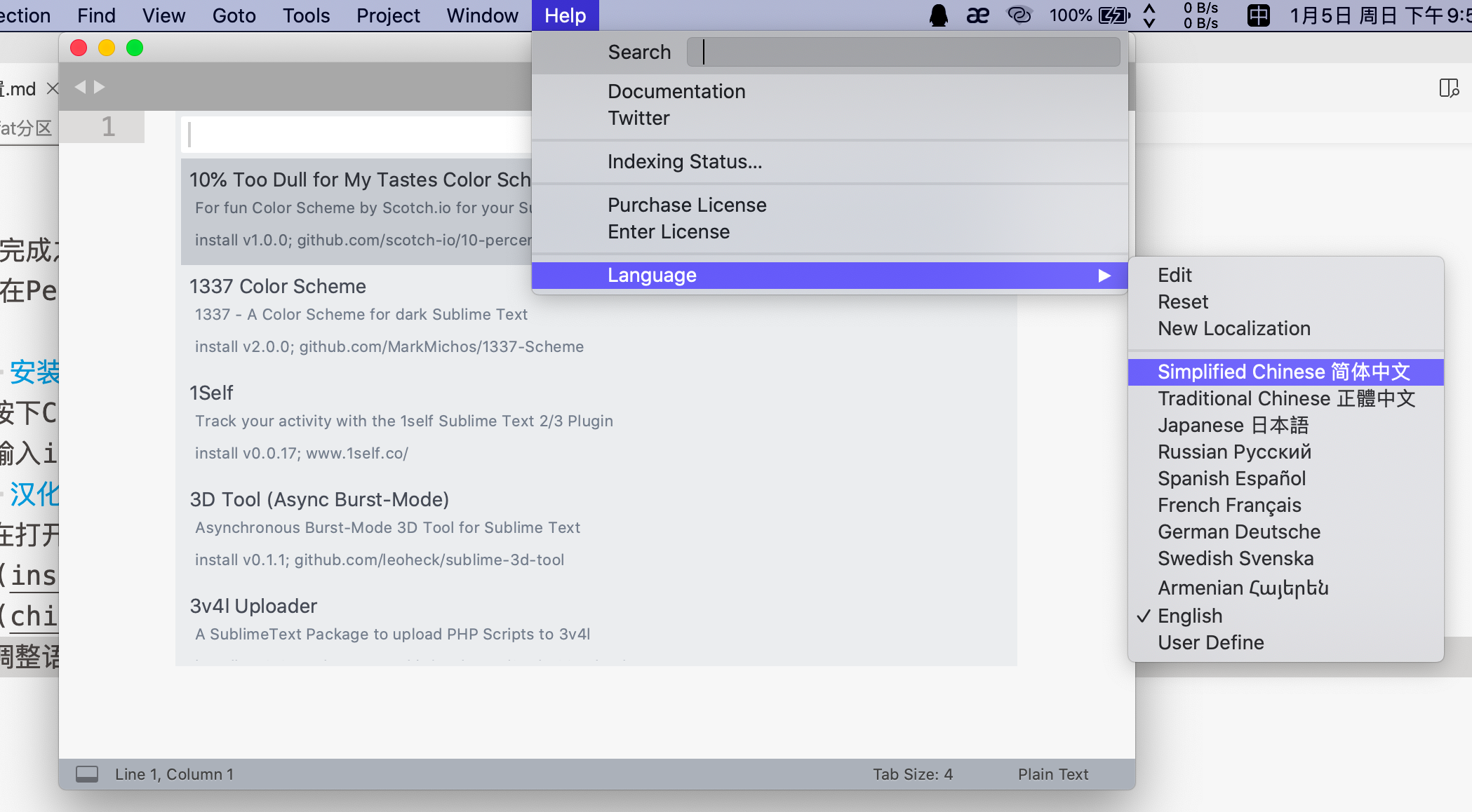Select Russian Русский language
The image size is (1472, 812).
(1285, 452)
